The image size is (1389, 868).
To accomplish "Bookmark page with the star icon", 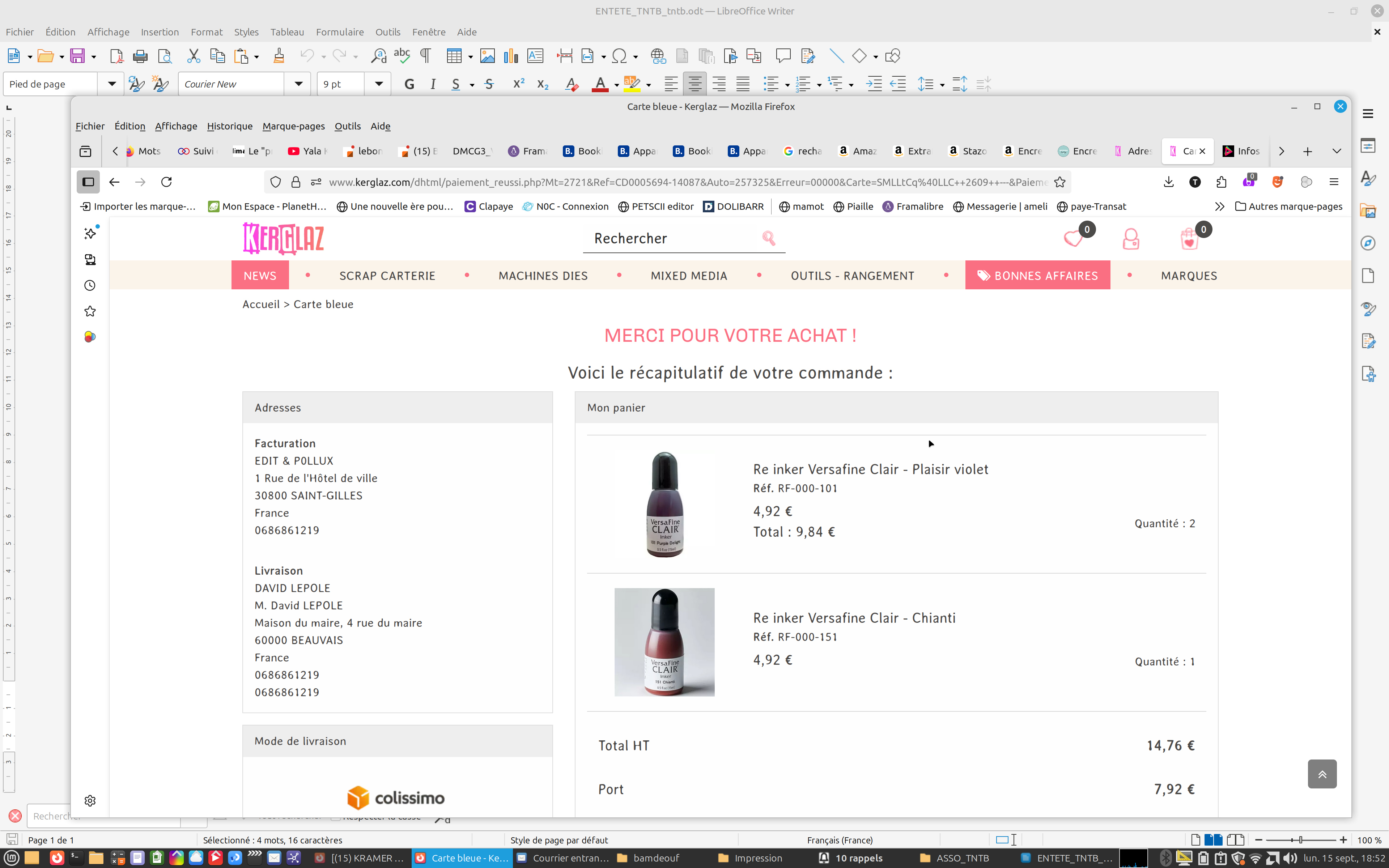I will click(x=1059, y=182).
